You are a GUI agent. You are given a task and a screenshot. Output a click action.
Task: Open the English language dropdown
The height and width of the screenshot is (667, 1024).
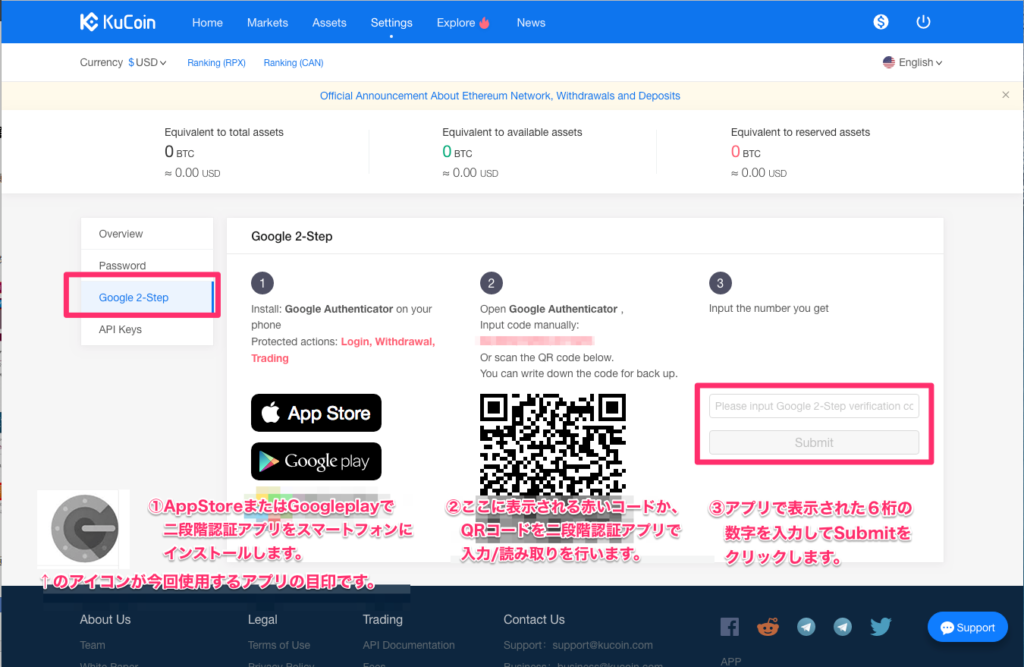coord(912,63)
